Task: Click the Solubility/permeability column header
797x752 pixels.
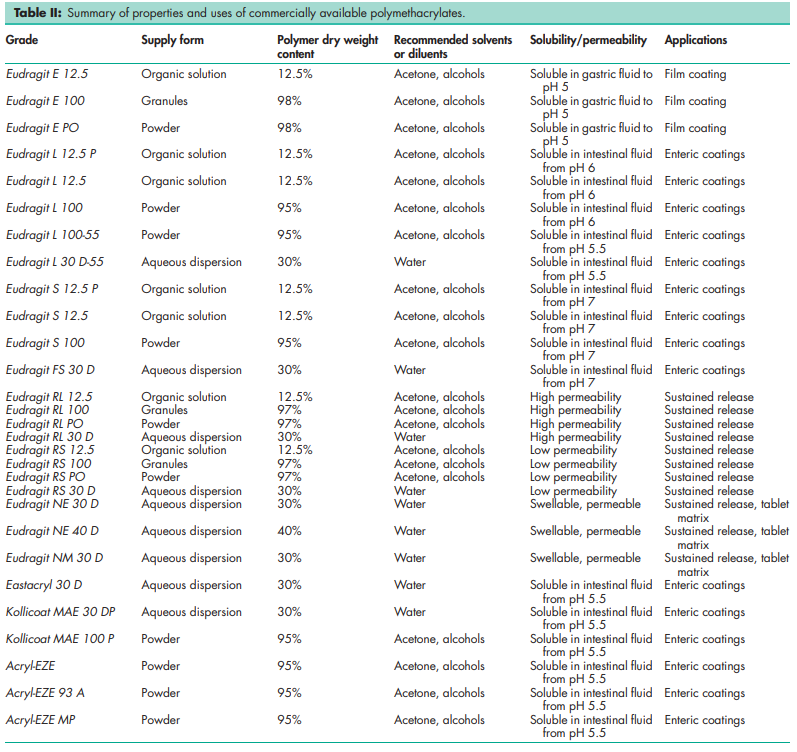Action: coord(590,41)
